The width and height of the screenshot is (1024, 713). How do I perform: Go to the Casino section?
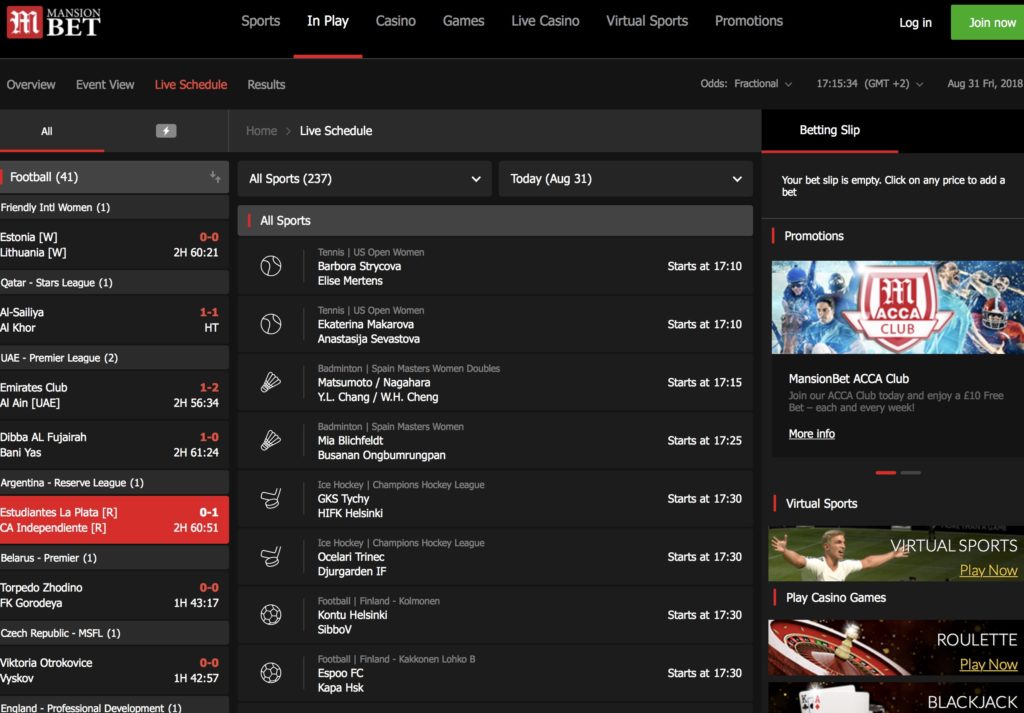396,21
